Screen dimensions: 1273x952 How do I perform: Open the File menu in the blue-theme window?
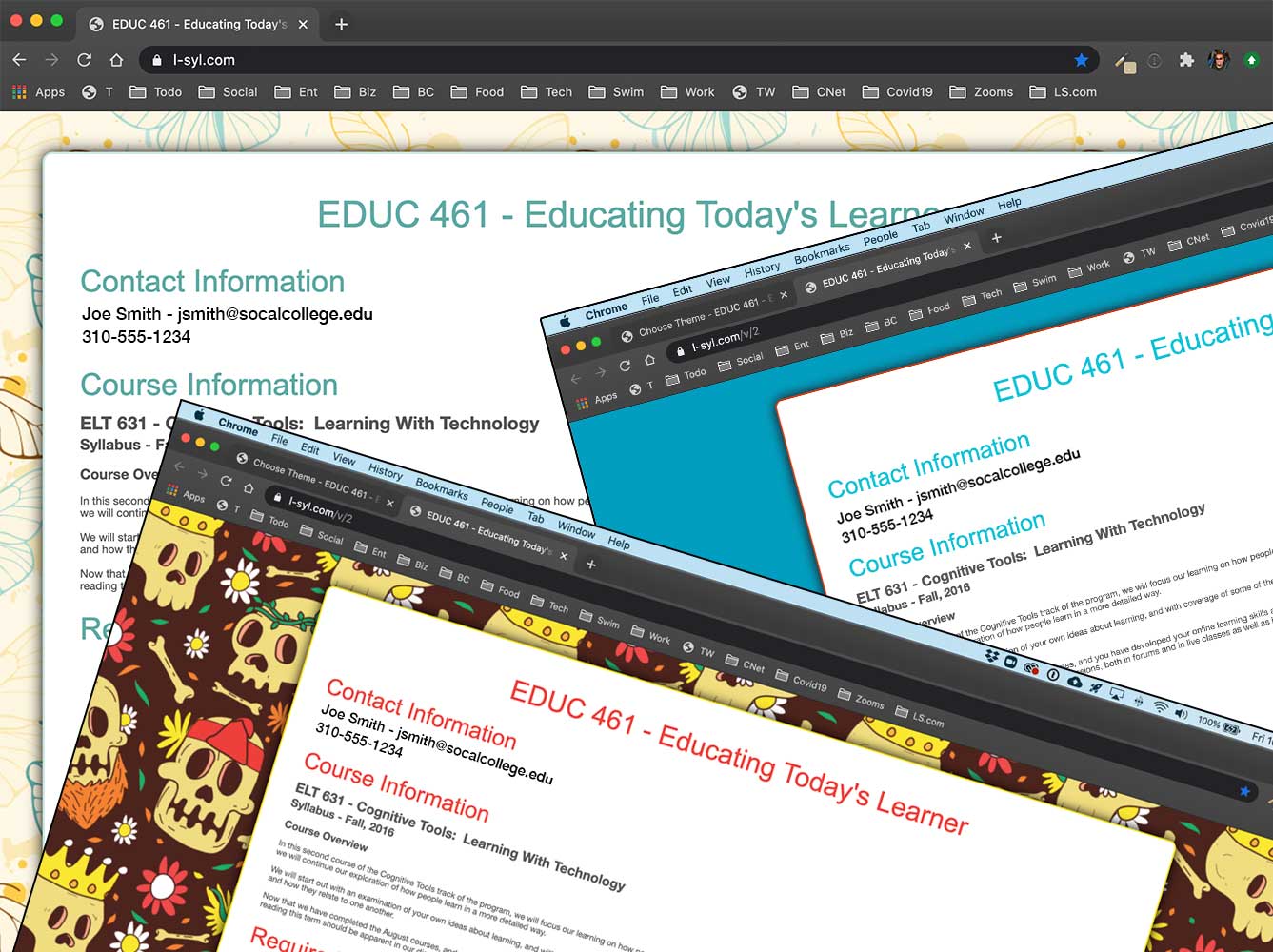click(x=650, y=299)
